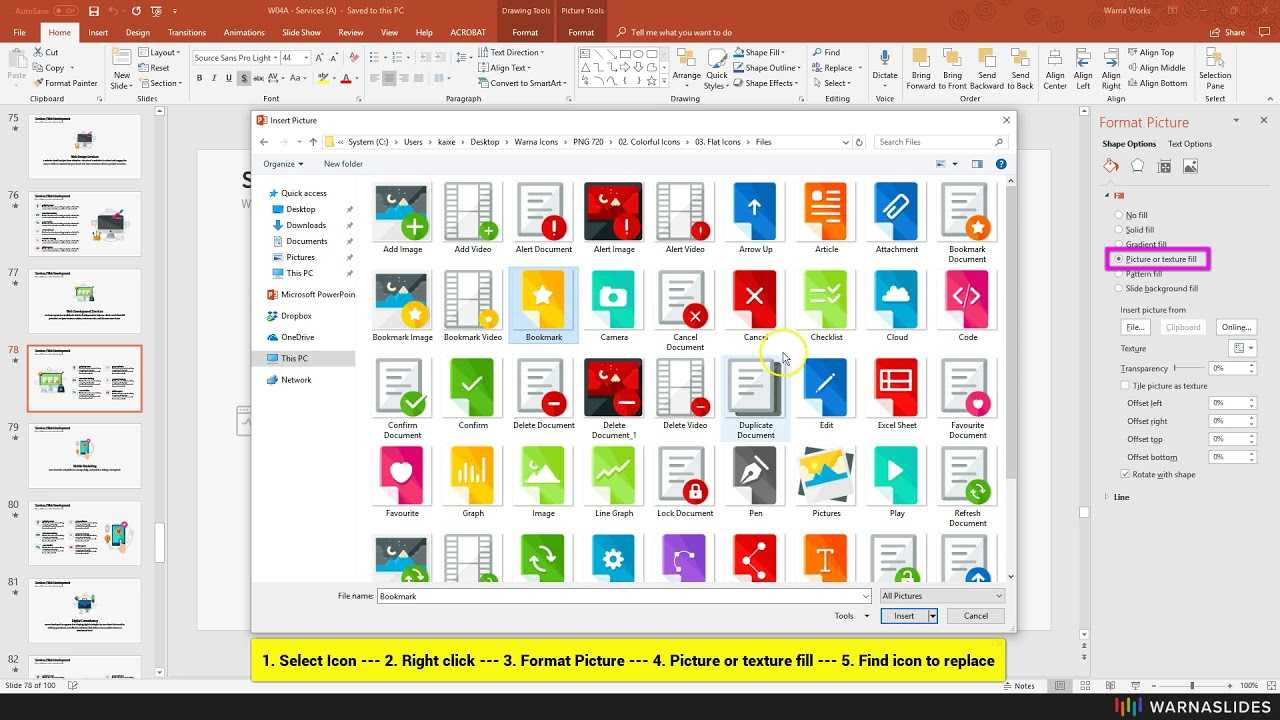Screen dimensions: 1280x720
Task: Open the Fill & Line tab icon
Action: (1110, 166)
